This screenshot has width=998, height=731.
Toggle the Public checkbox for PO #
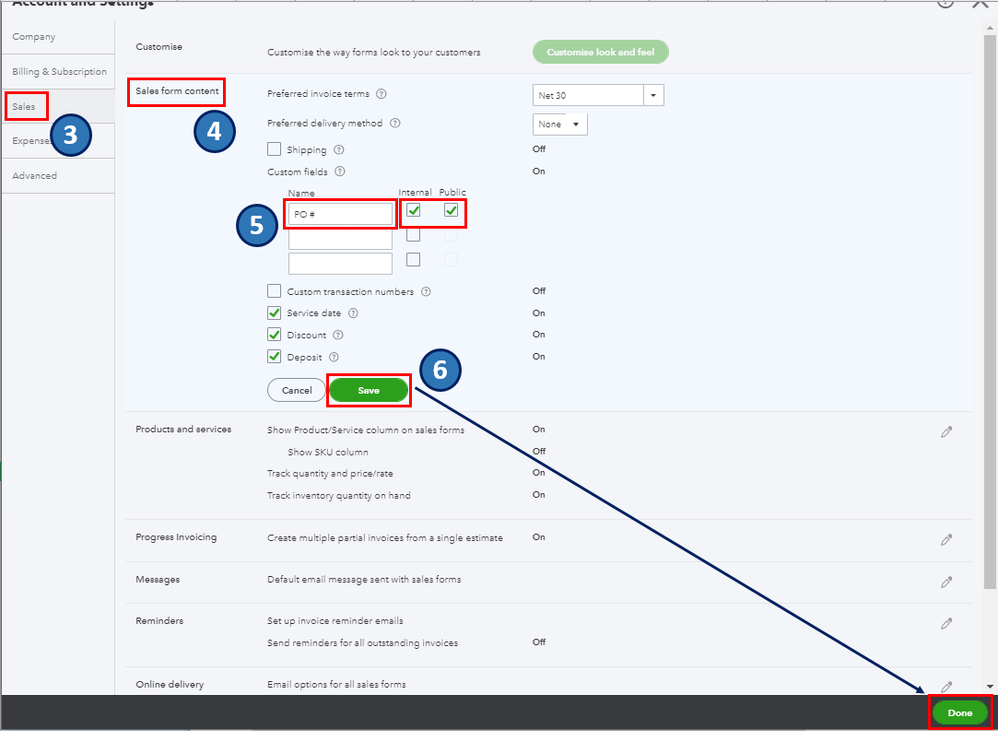pyautogui.click(x=451, y=210)
